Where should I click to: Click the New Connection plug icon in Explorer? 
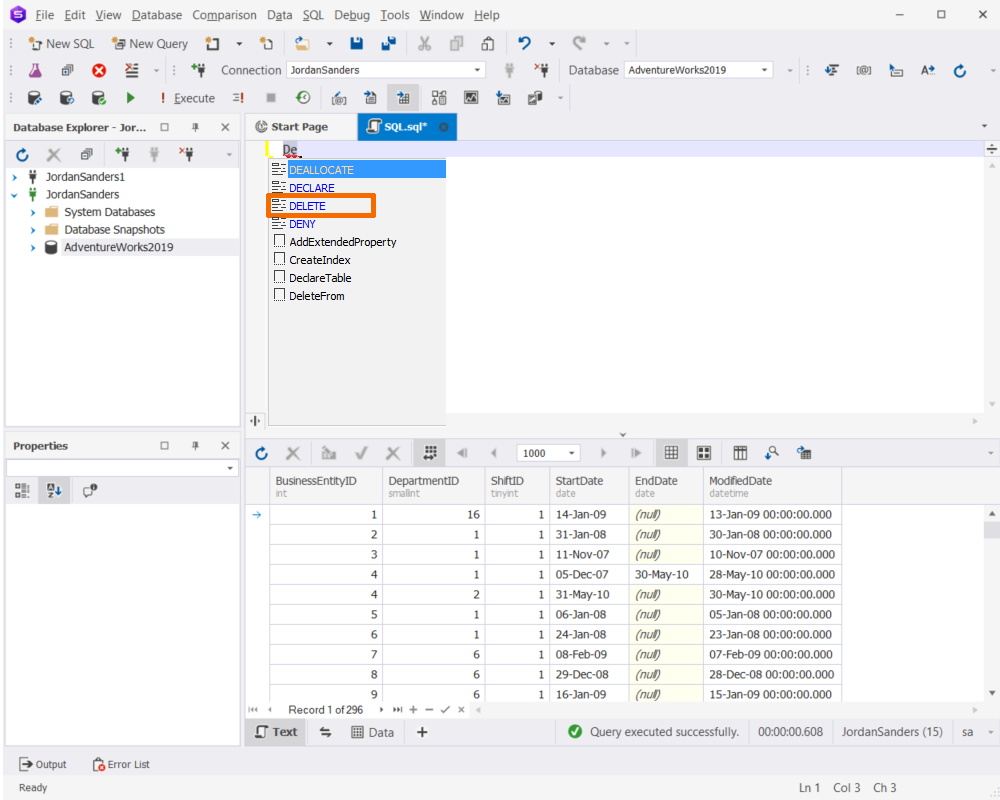(122, 154)
